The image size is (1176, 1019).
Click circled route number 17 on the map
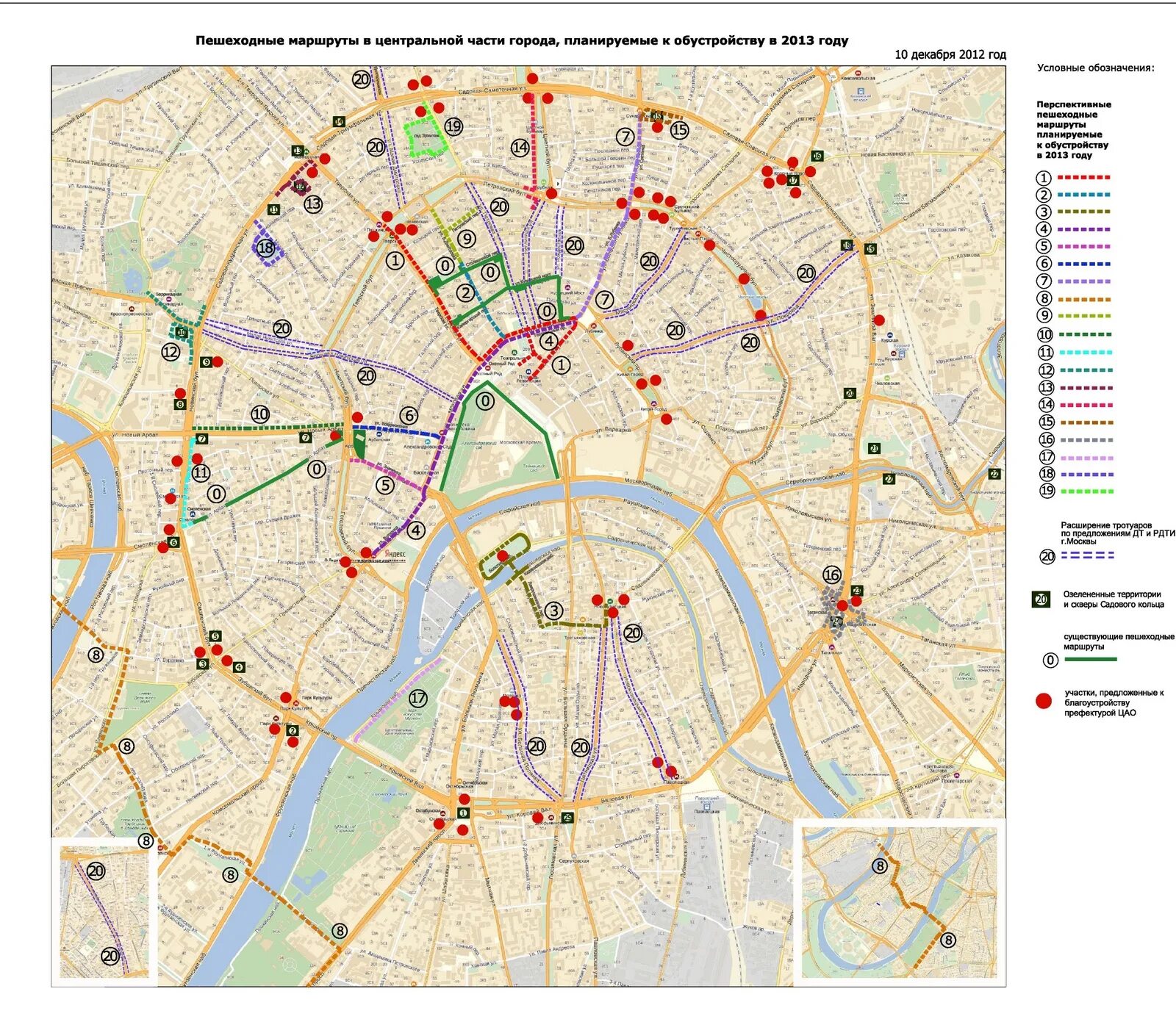tap(418, 698)
